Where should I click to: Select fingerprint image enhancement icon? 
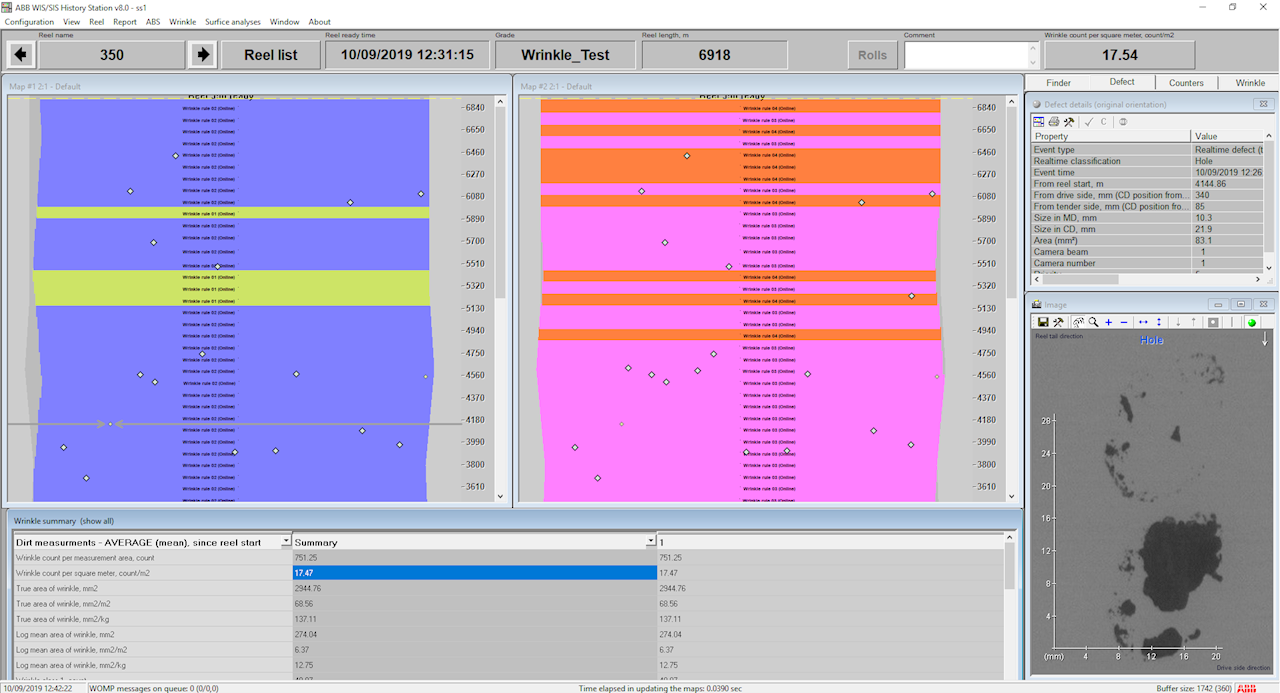tap(1078, 322)
